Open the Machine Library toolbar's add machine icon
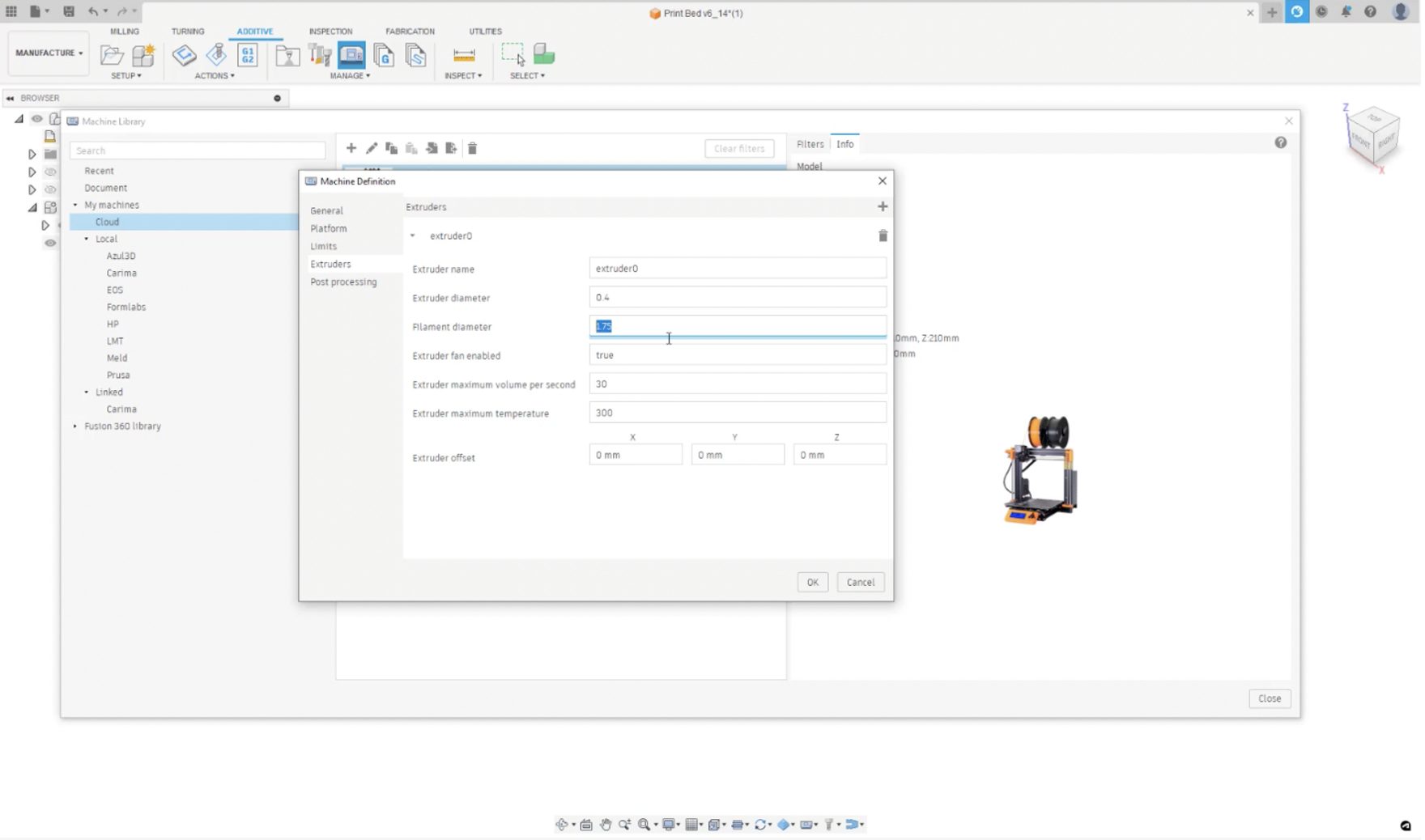Viewport: 1425px width, 840px height. [x=351, y=148]
